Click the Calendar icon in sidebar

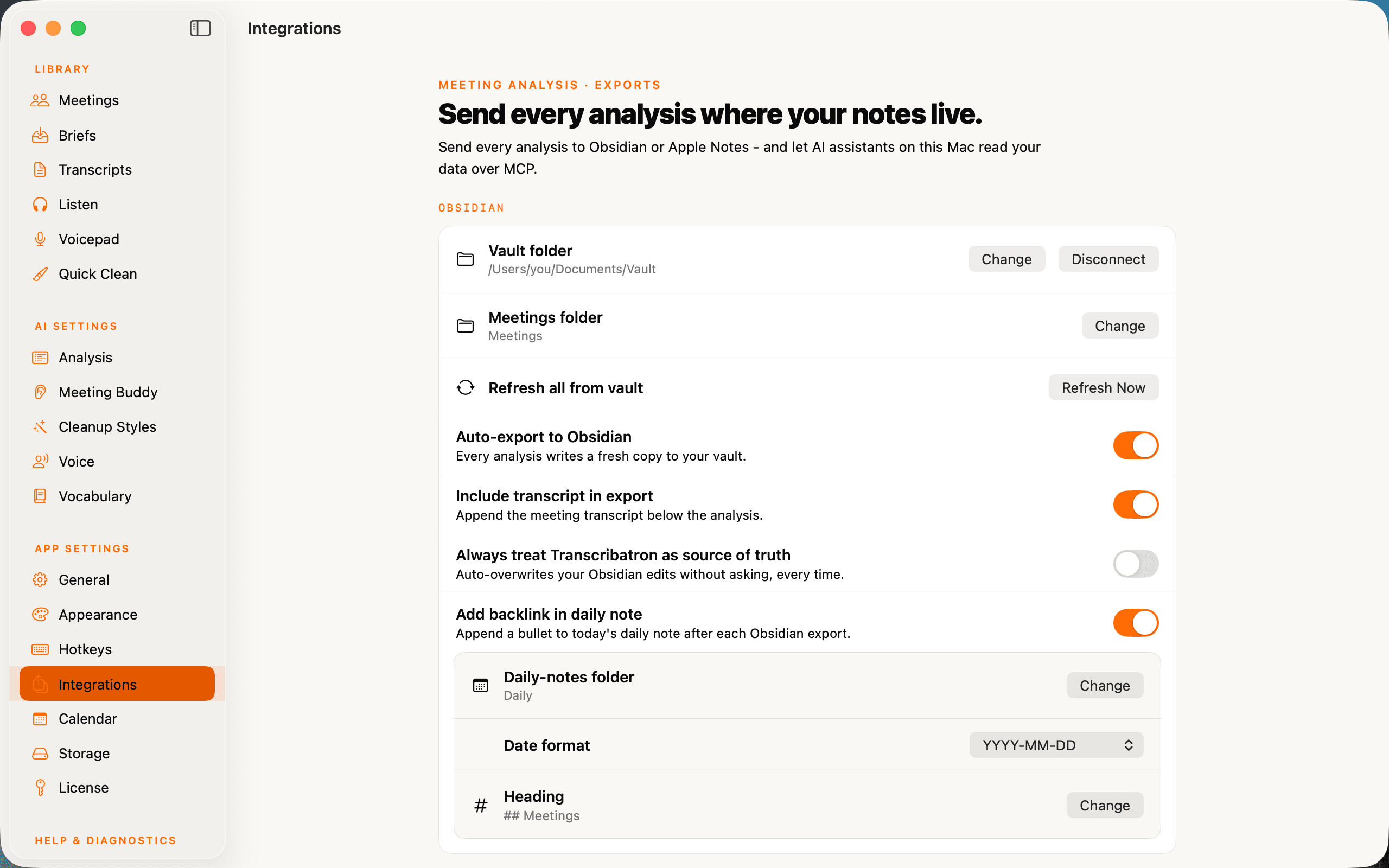[40, 719]
